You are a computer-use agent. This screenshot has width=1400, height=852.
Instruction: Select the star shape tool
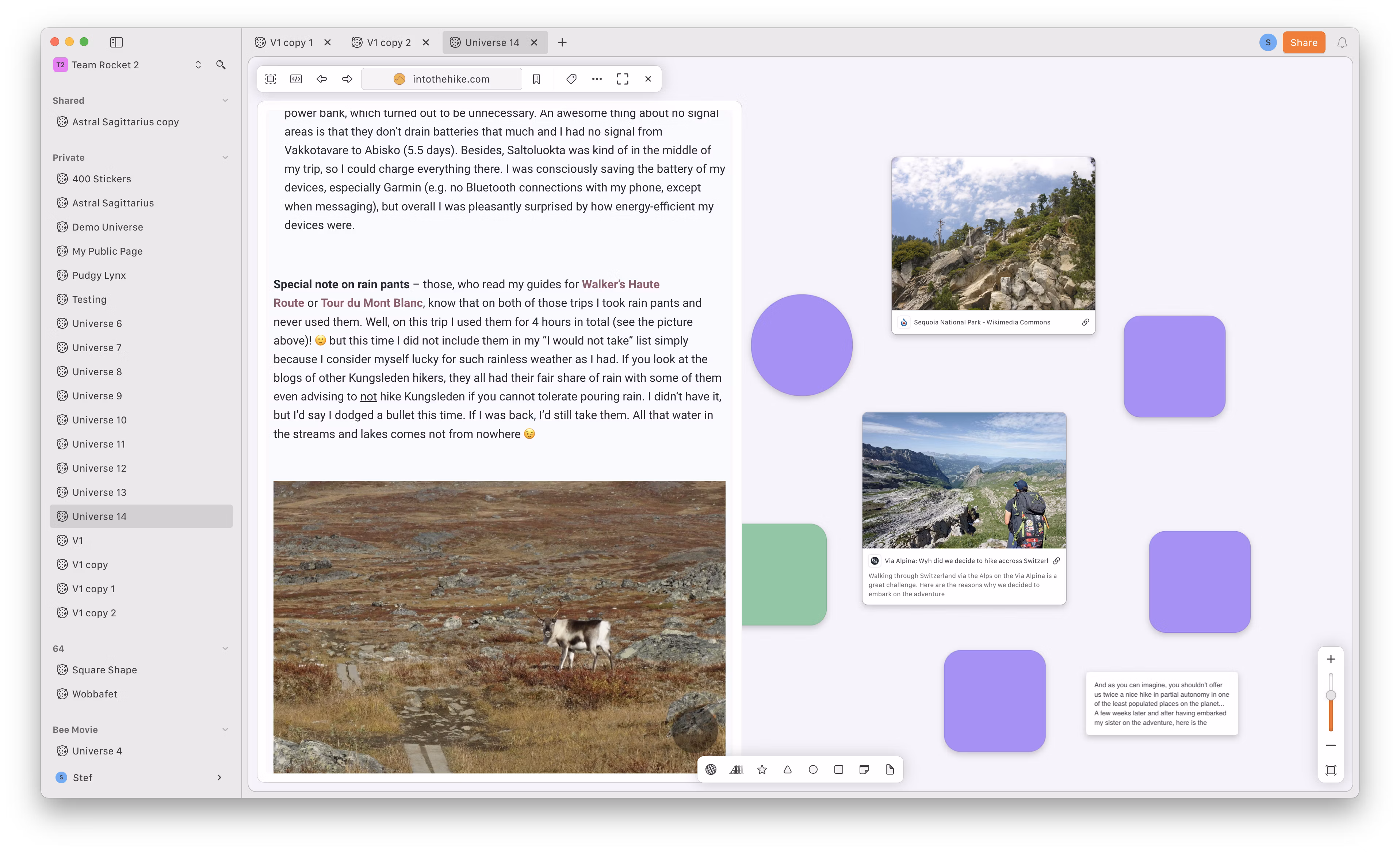(762, 769)
